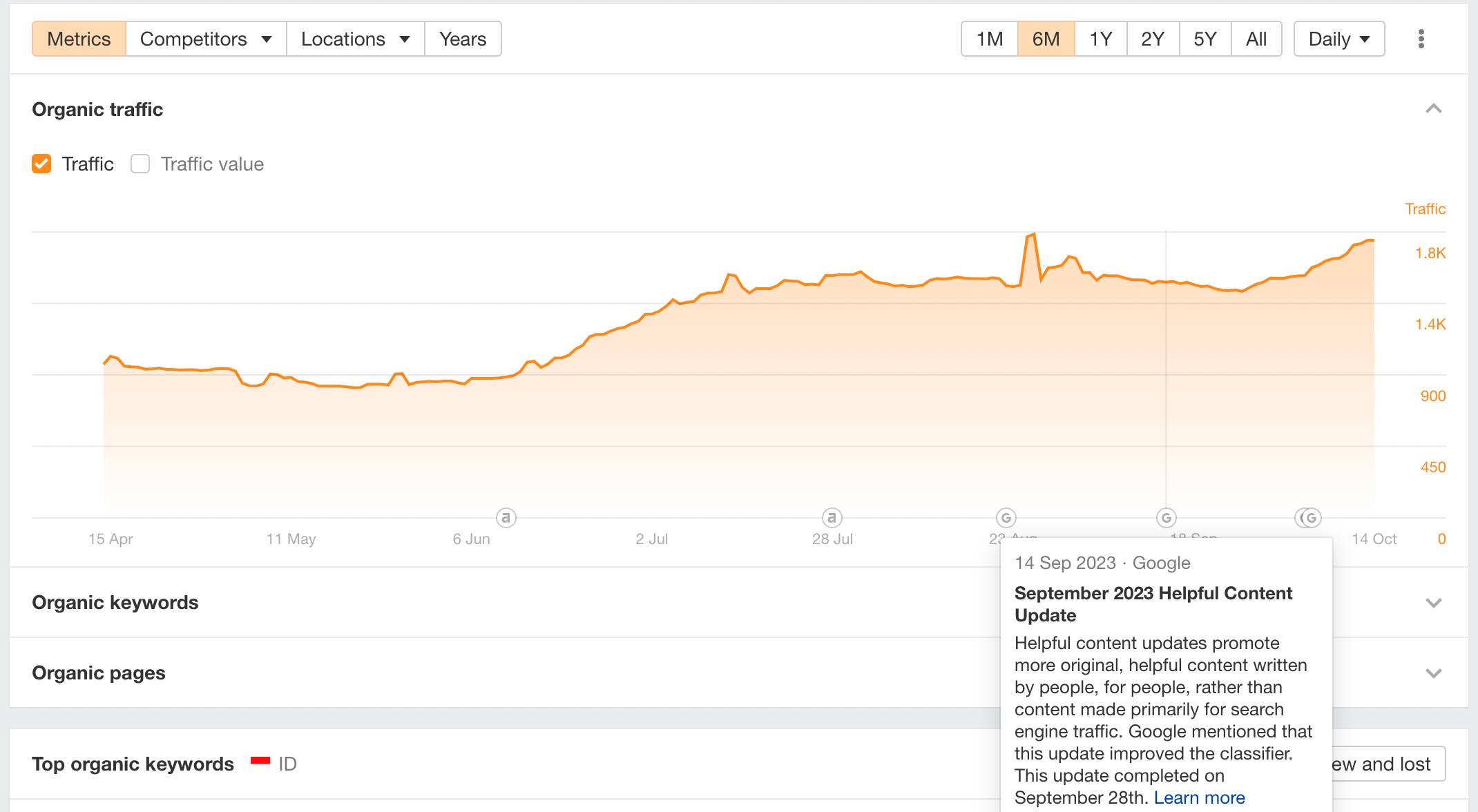Open the Daily interval dropdown
1478x812 pixels.
(1339, 39)
